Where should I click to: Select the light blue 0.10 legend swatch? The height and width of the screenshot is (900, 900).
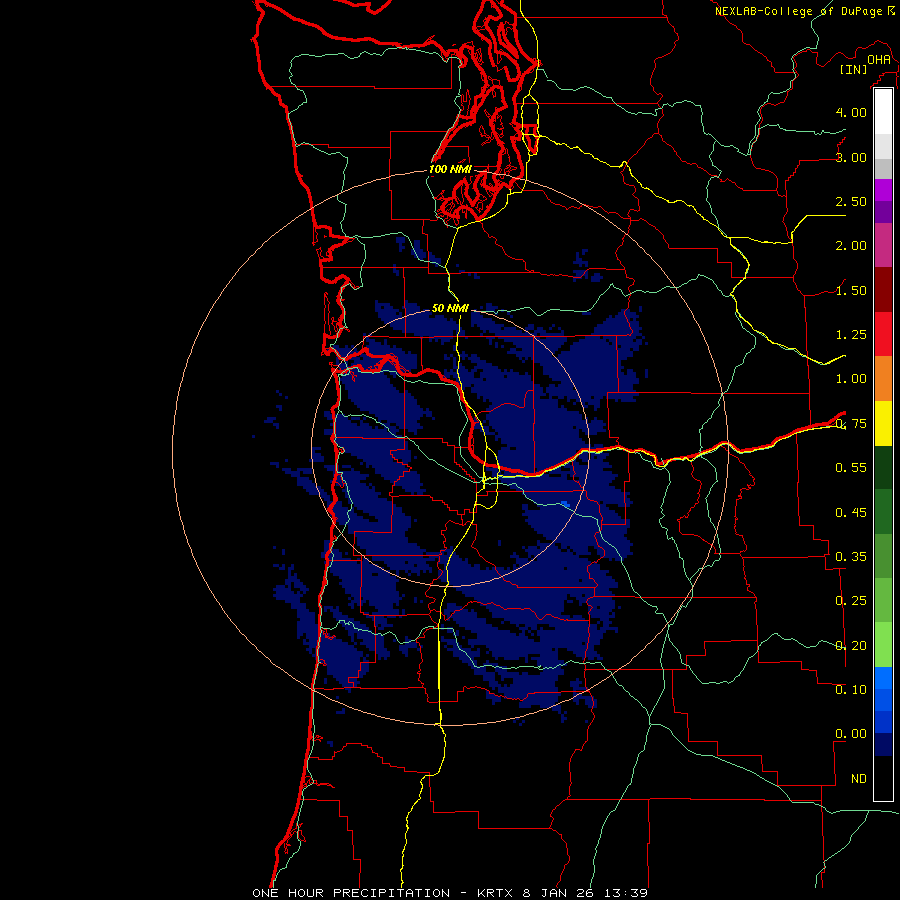[x=883, y=678]
